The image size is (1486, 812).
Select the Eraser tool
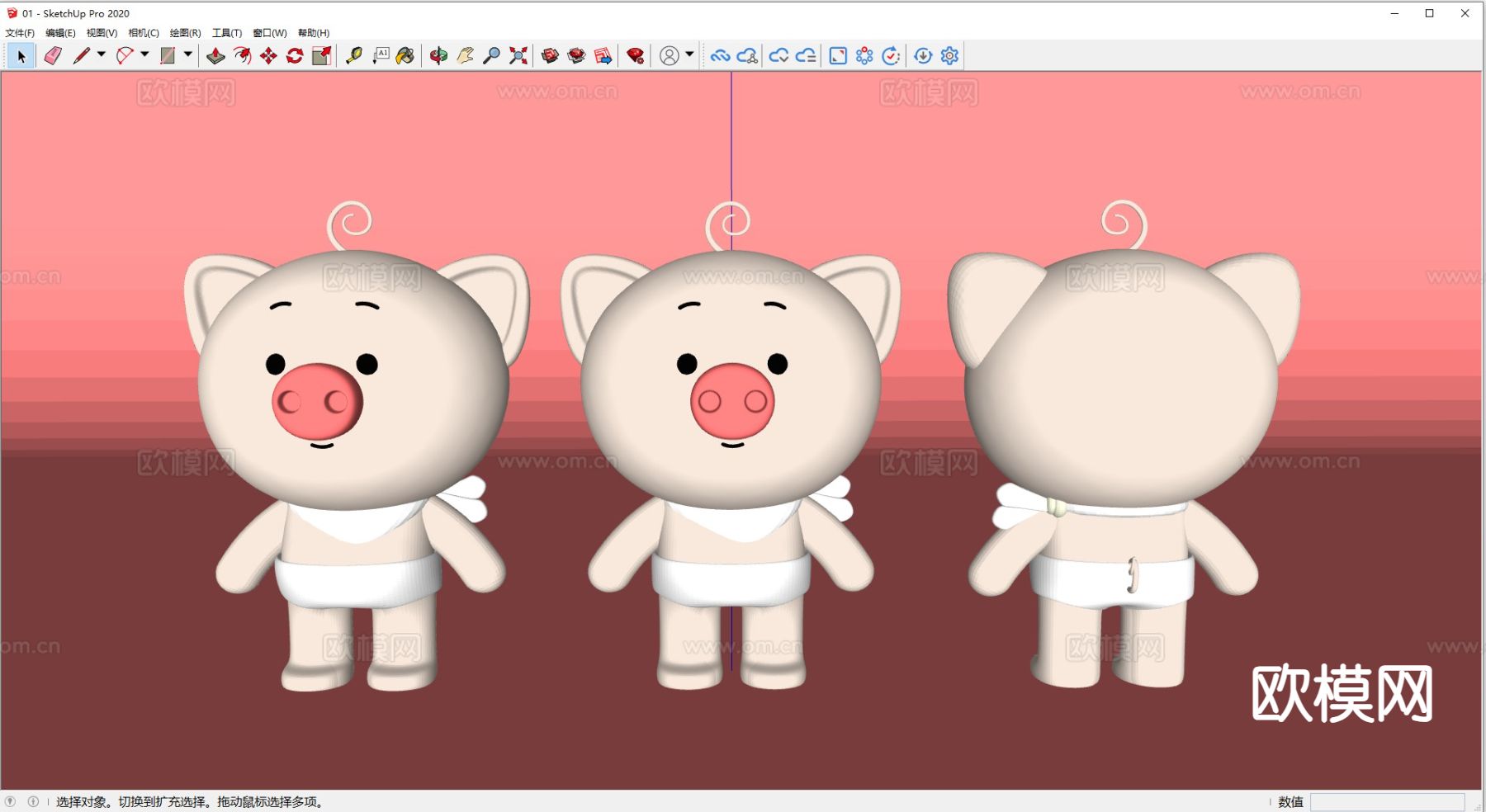pyautogui.click(x=53, y=55)
